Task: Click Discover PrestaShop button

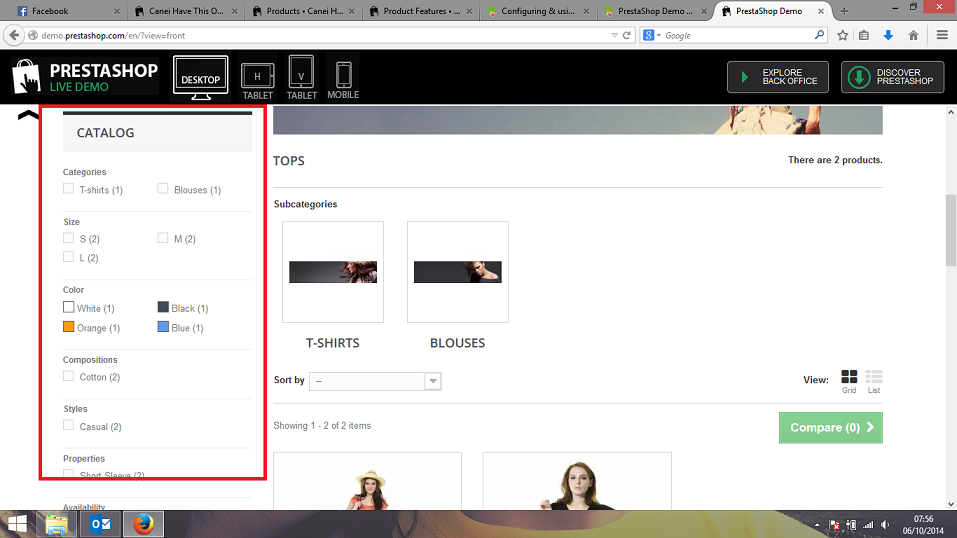Action: 892,77
